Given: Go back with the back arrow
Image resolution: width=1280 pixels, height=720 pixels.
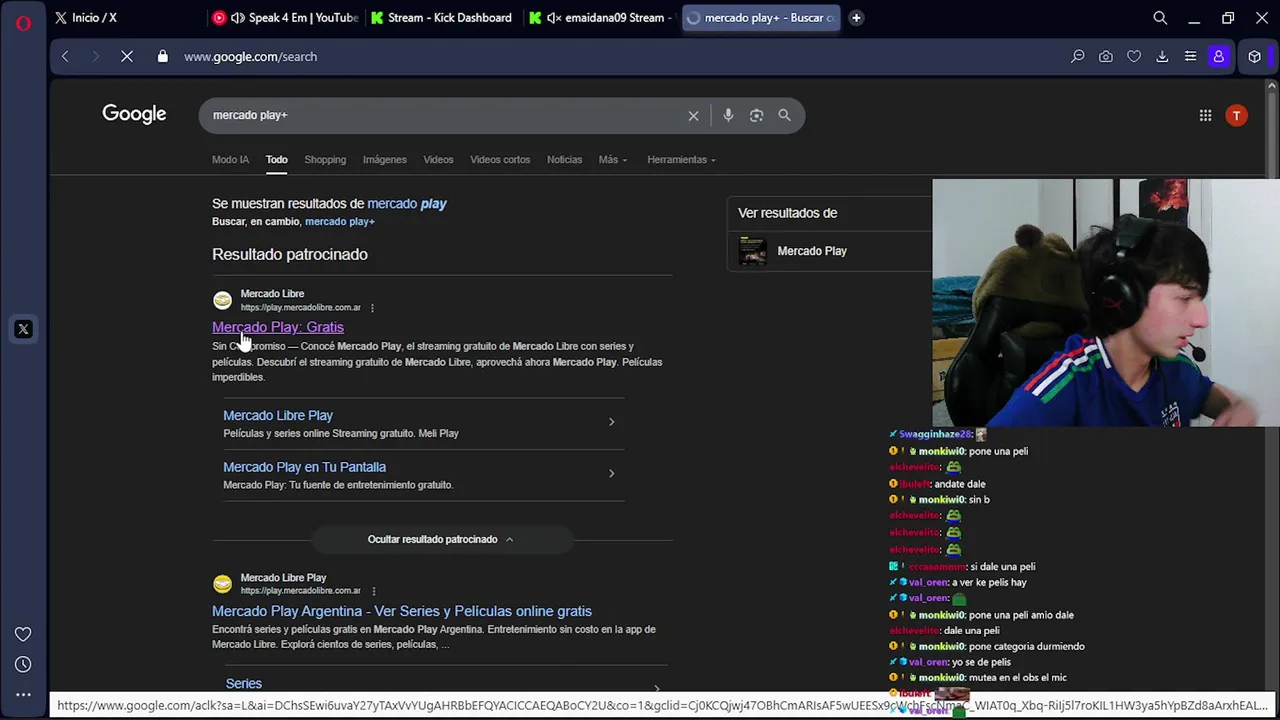Looking at the screenshot, I should (65, 57).
